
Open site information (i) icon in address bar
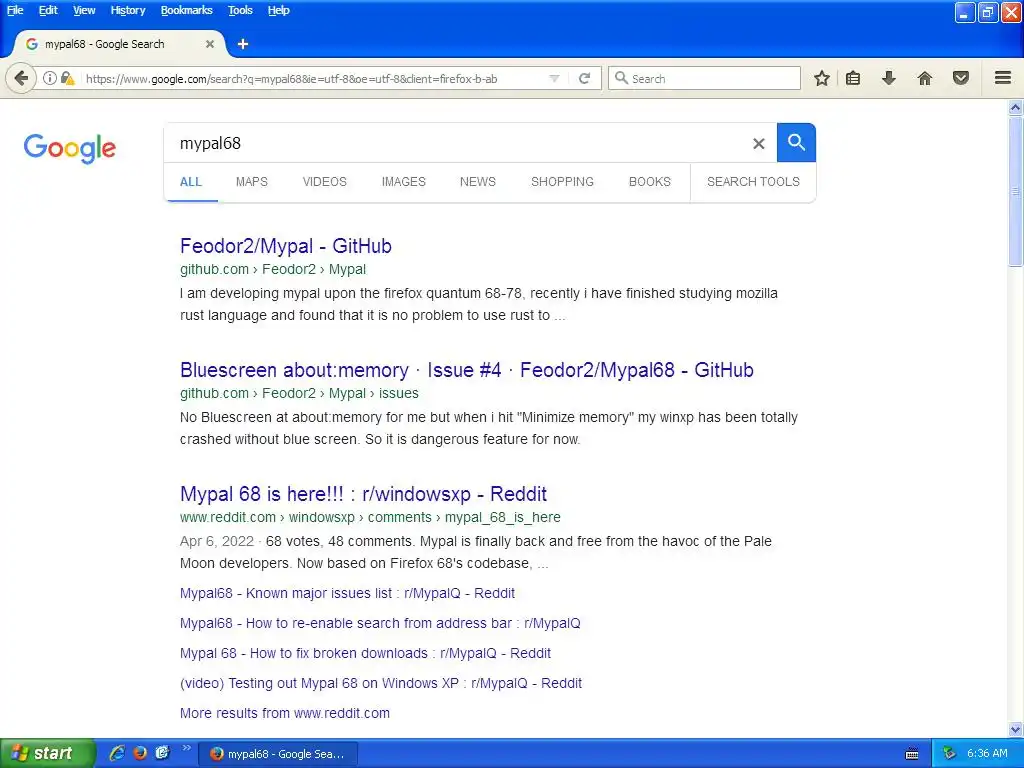coord(50,78)
